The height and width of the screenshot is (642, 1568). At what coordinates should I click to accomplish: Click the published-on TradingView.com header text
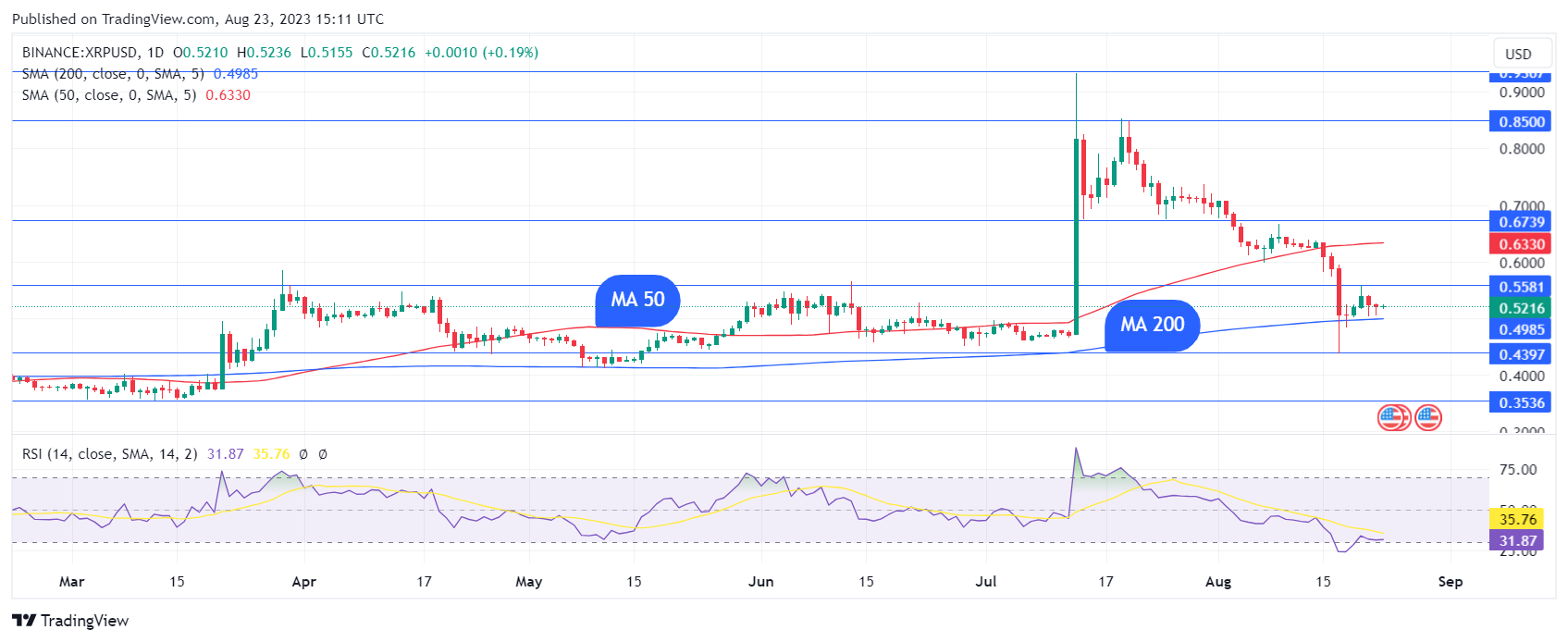coord(198,19)
